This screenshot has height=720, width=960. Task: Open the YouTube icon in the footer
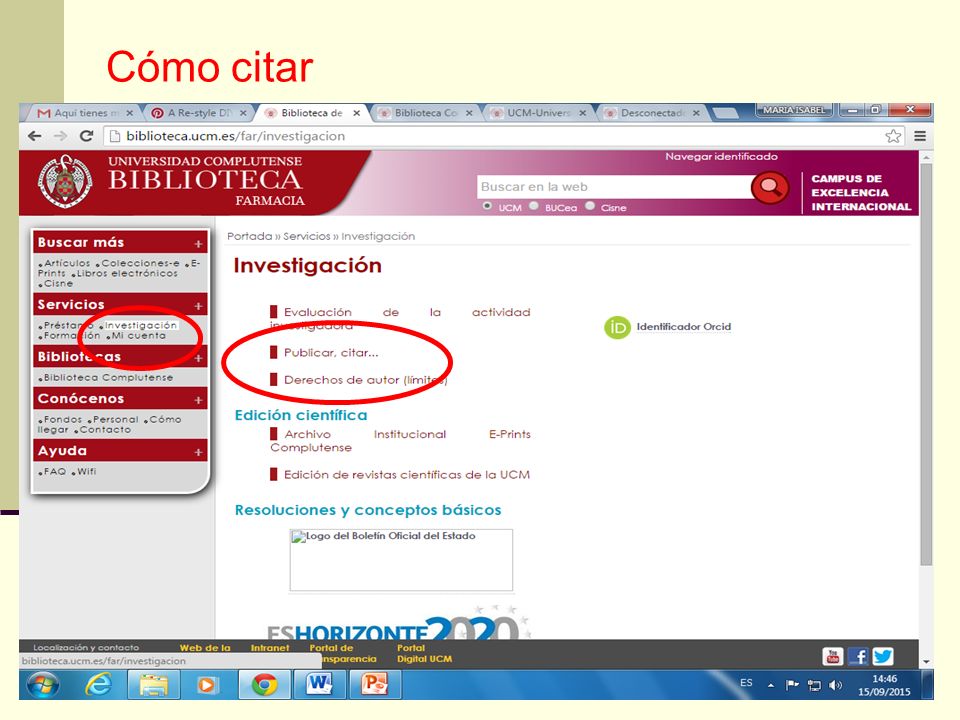click(x=833, y=656)
